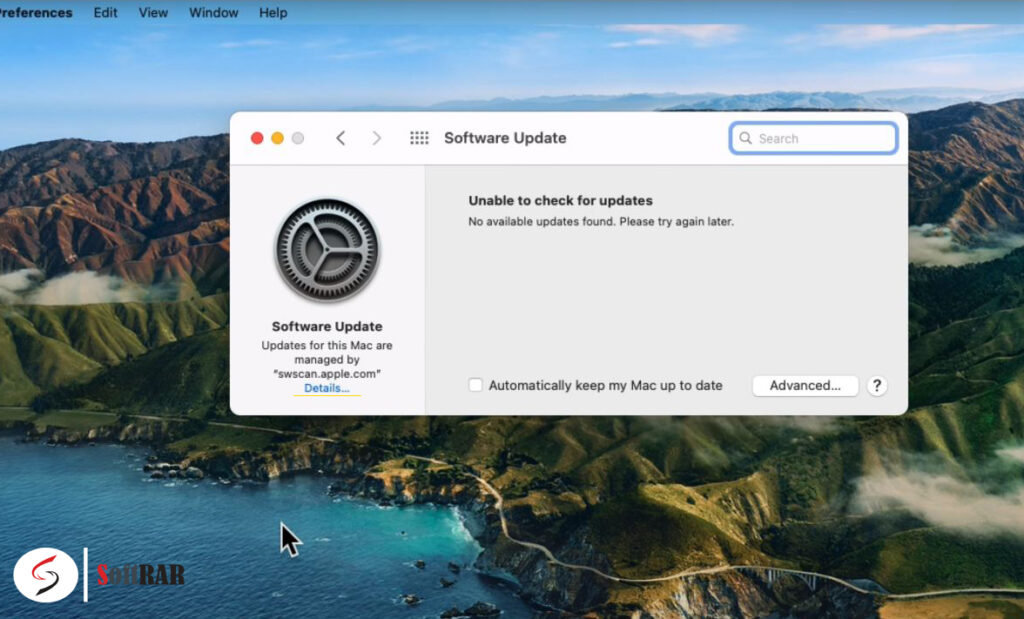Close the Software Update window
The image size is (1024, 619).
click(x=257, y=138)
